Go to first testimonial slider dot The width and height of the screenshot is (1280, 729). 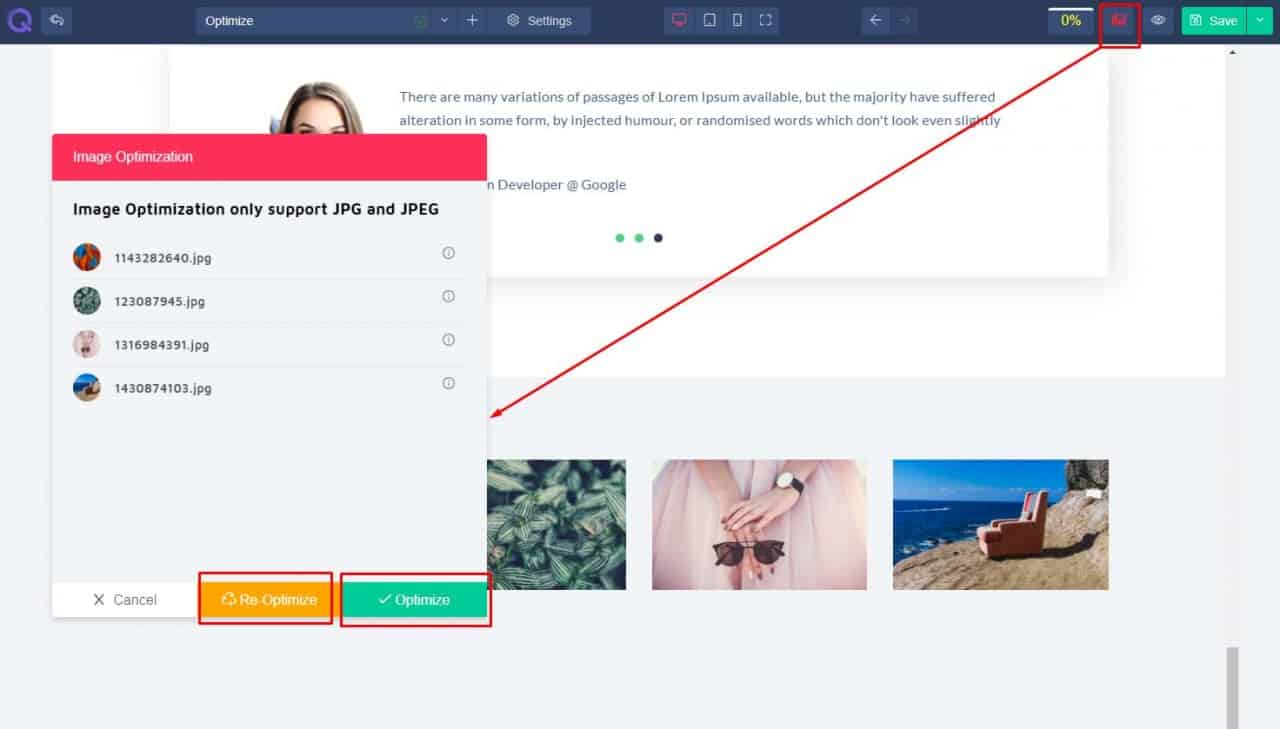pyautogui.click(x=620, y=238)
